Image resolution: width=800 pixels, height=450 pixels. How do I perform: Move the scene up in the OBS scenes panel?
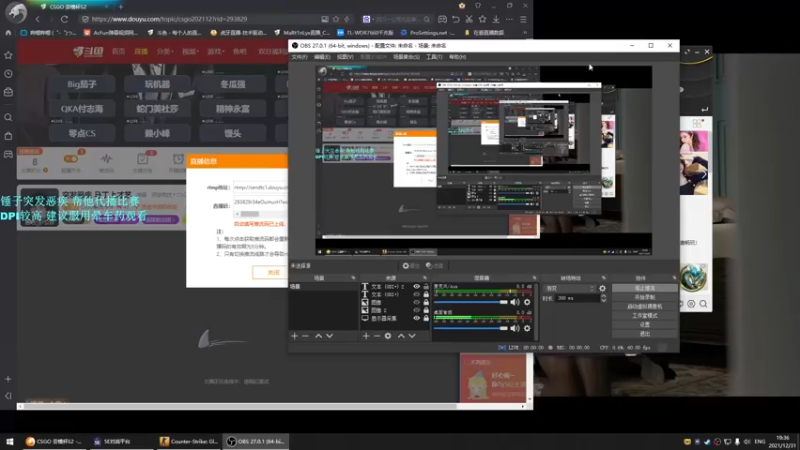tap(318, 336)
